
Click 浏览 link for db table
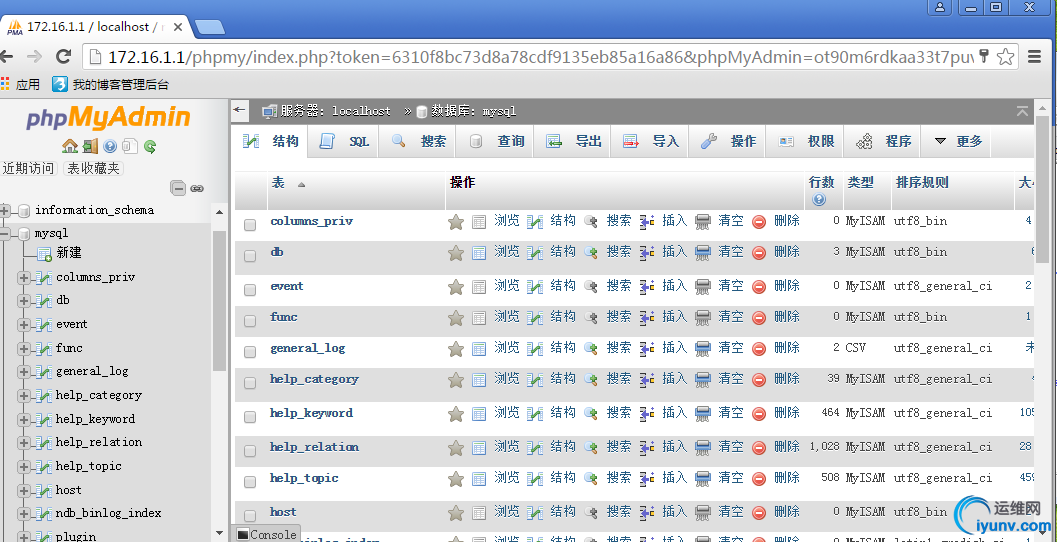pos(507,252)
